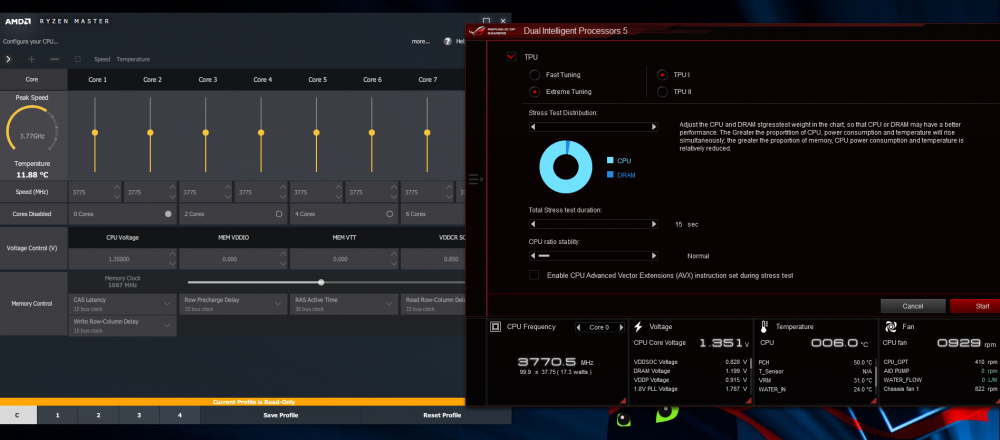Click the plus icon in Ryzen Master toolbar

(x=32, y=59)
